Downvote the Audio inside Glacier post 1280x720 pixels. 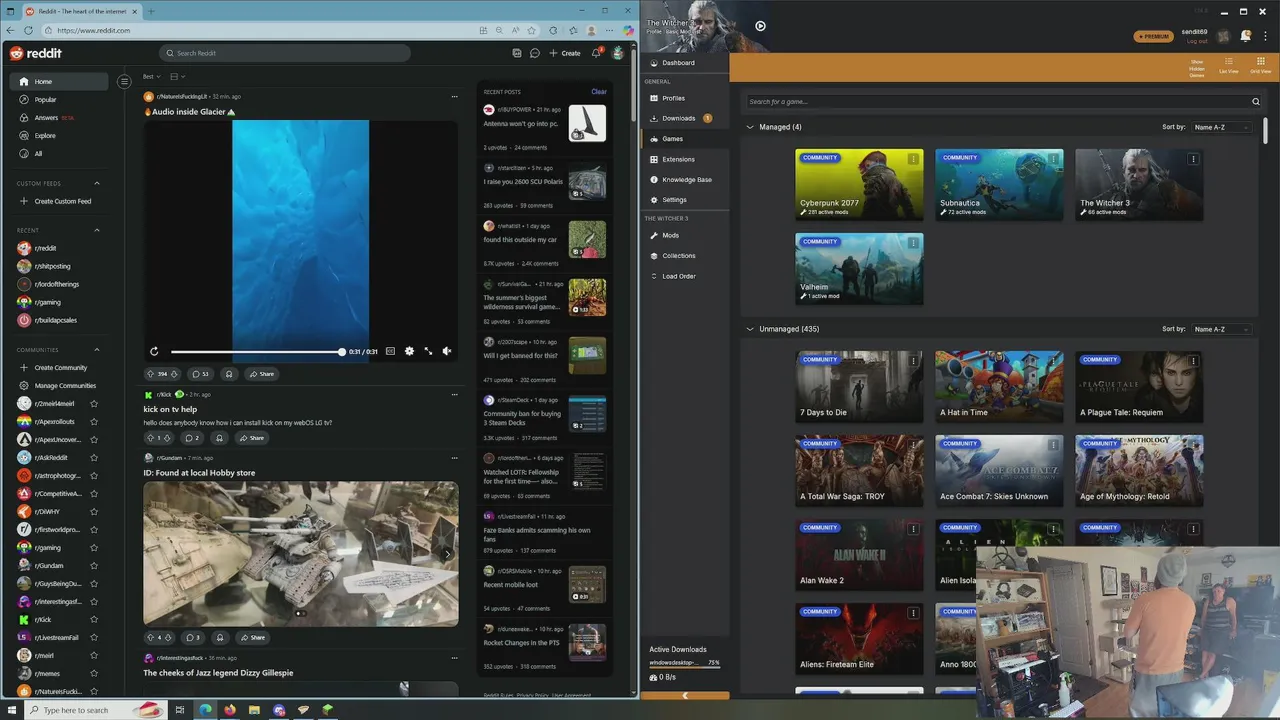pyautogui.click(x=174, y=374)
